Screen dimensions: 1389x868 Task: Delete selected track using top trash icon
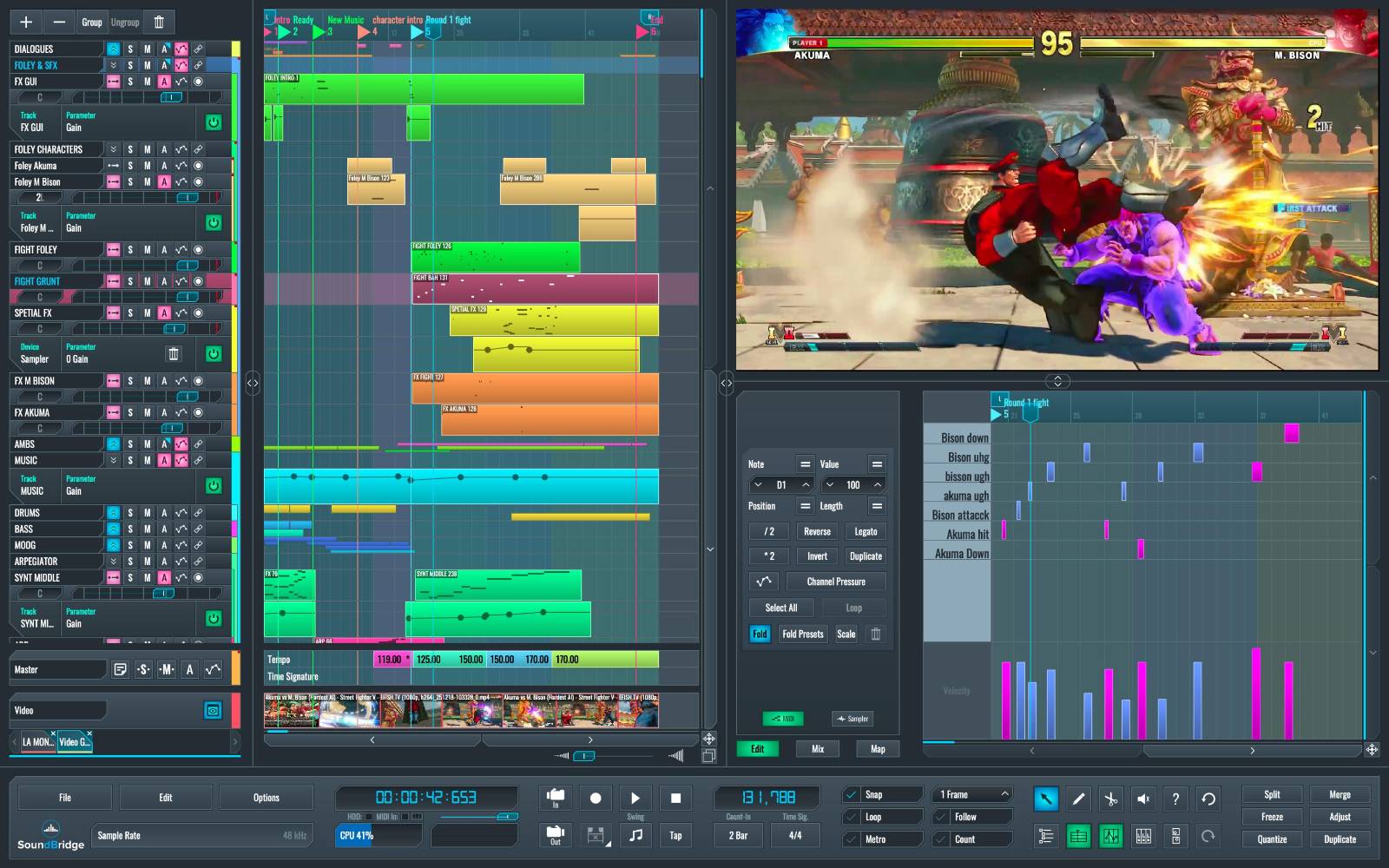click(159, 22)
